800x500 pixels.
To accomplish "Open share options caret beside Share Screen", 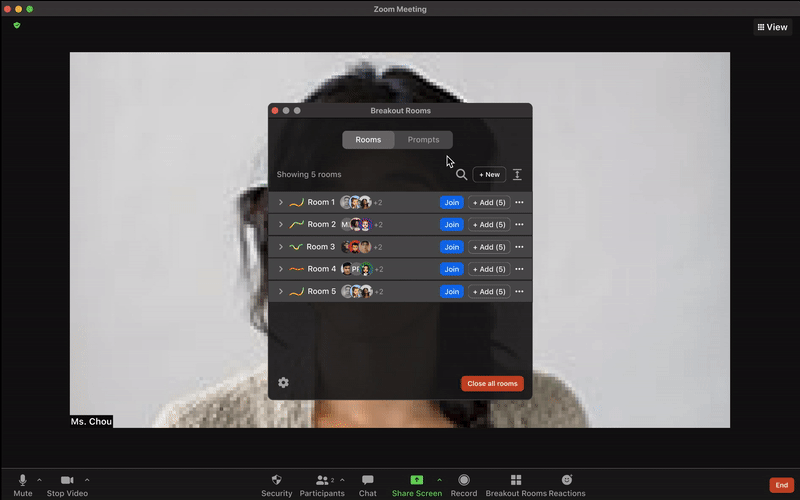I will pos(439,480).
